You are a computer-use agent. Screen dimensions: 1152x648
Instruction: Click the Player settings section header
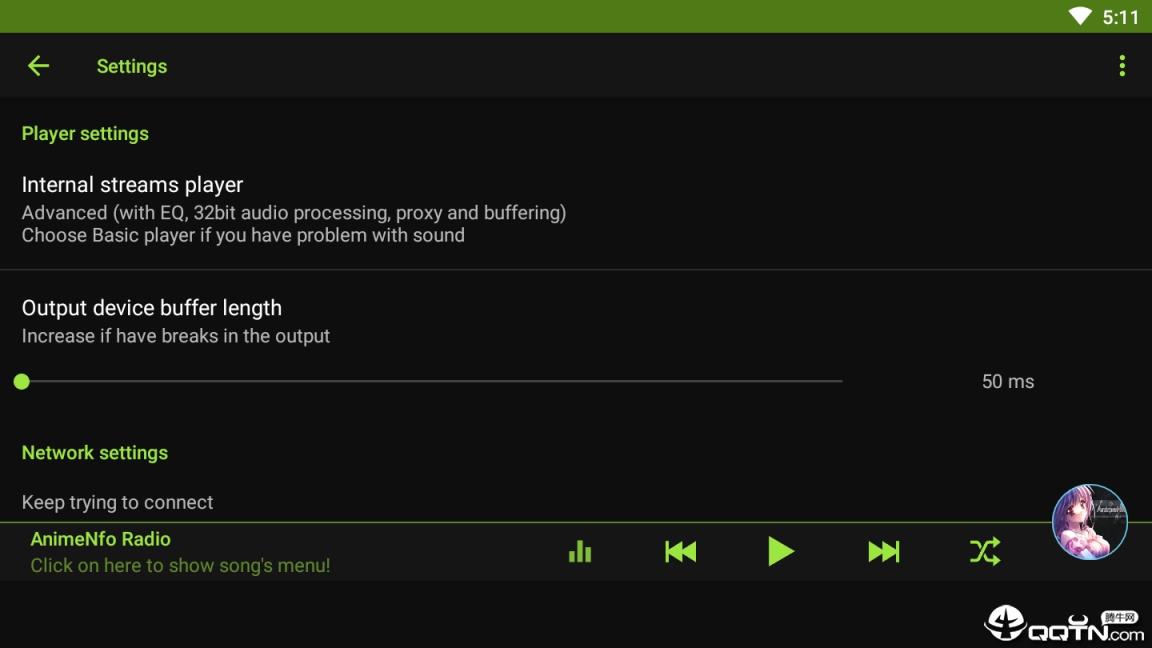(85, 134)
